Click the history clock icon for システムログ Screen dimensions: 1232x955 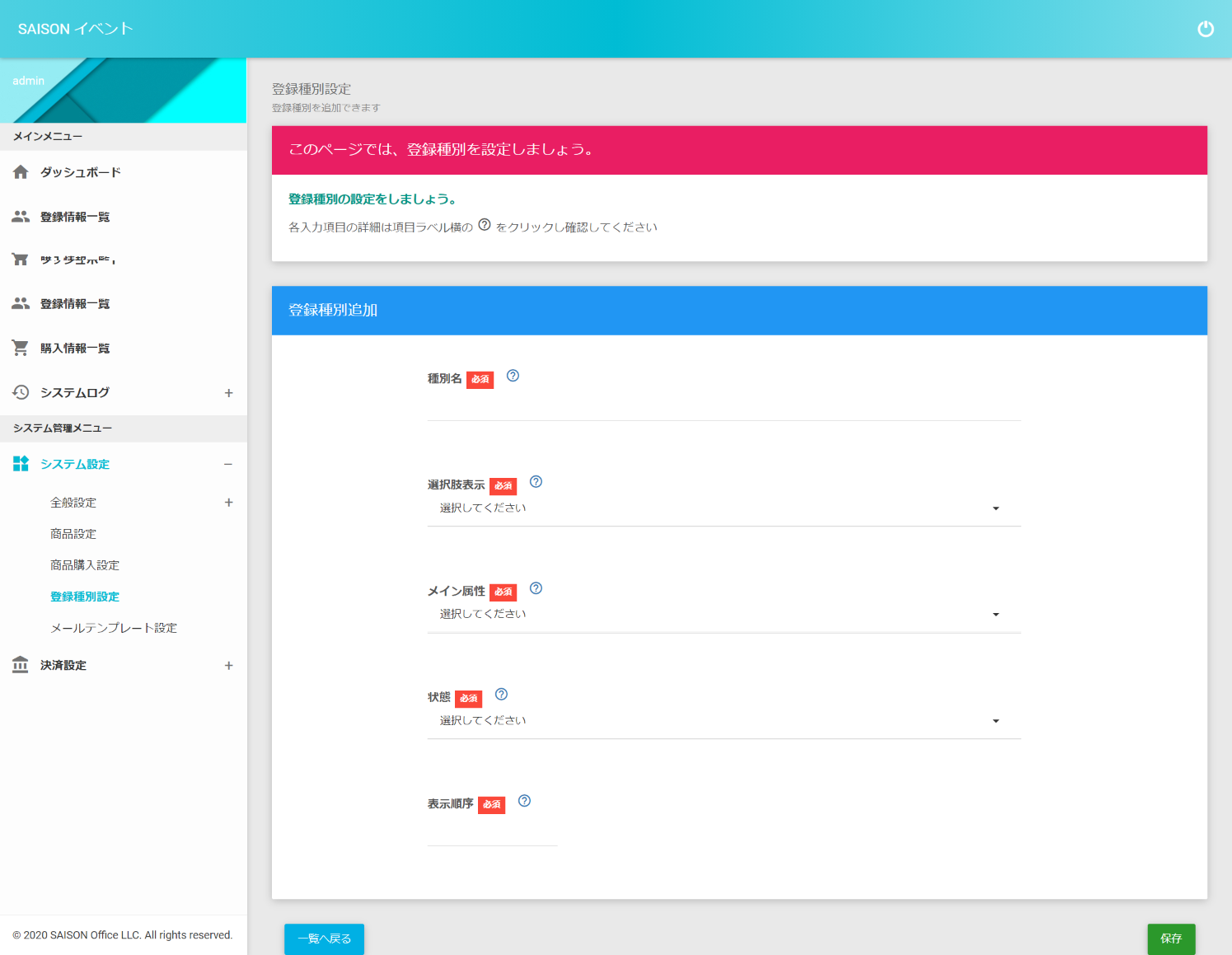[x=21, y=392]
